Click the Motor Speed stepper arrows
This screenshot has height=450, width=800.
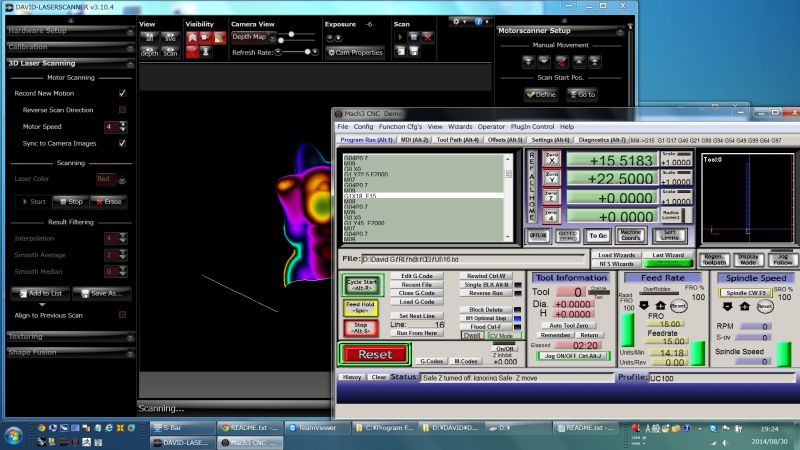coord(123,127)
